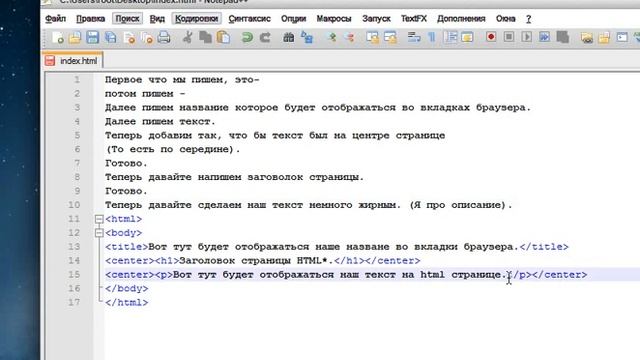This screenshot has height=360, width=640.
Task: Collapse the <html> fold marker on line 11
Action: click(x=99, y=219)
